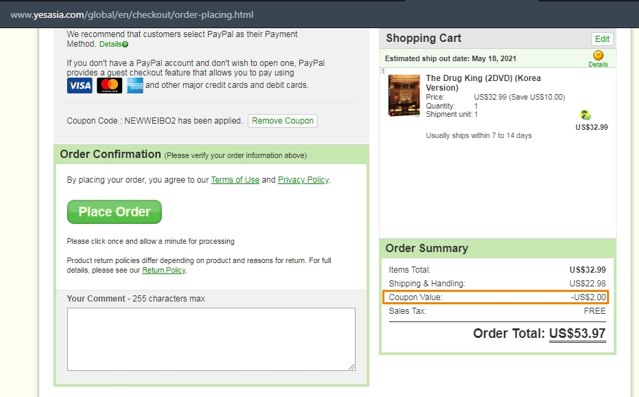Click inside the Your Comment text box
The height and width of the screenshot is (397, 639).
click(x=211, y=339)
